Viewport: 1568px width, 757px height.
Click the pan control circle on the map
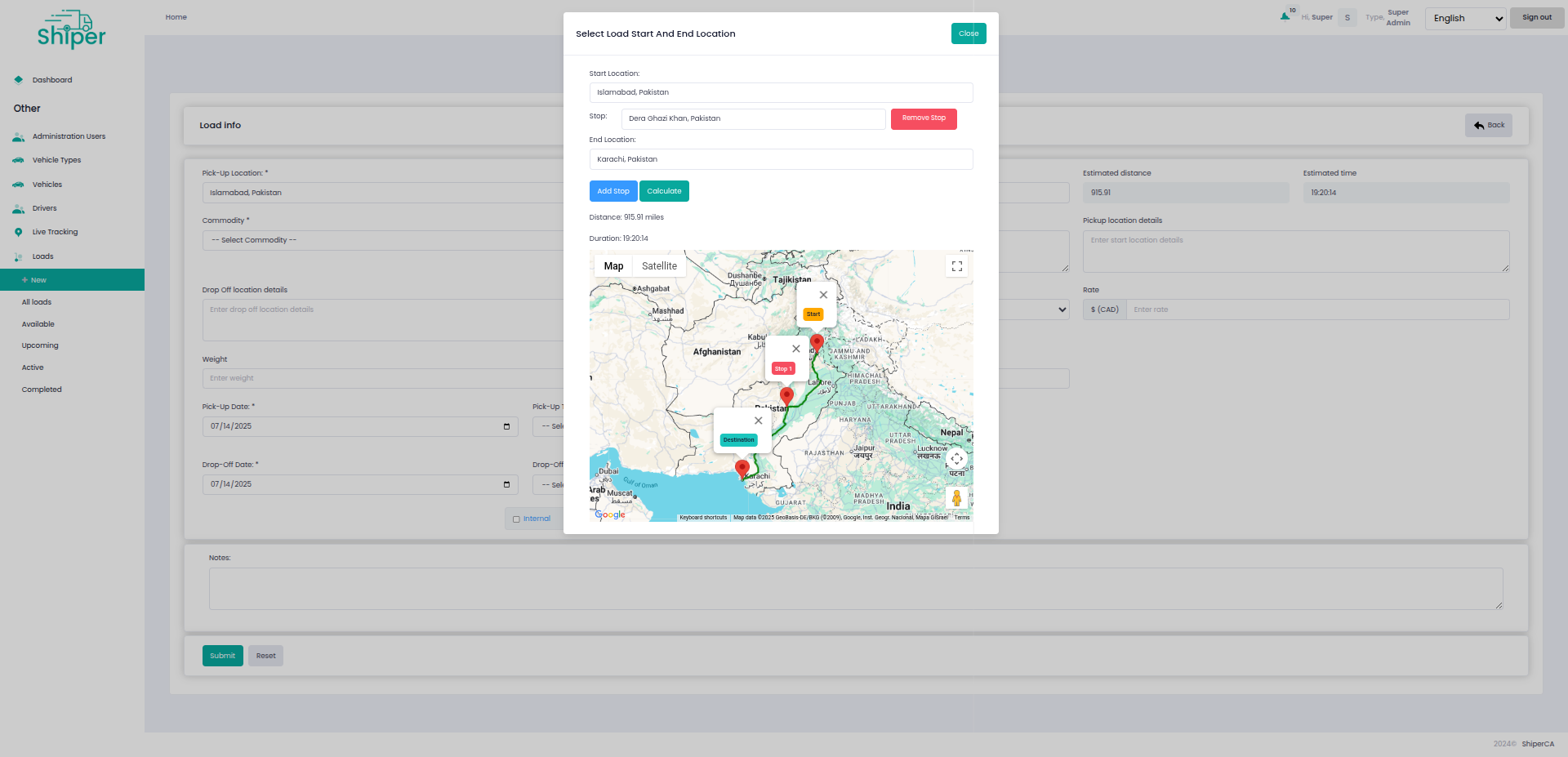(x=956, y=459)
